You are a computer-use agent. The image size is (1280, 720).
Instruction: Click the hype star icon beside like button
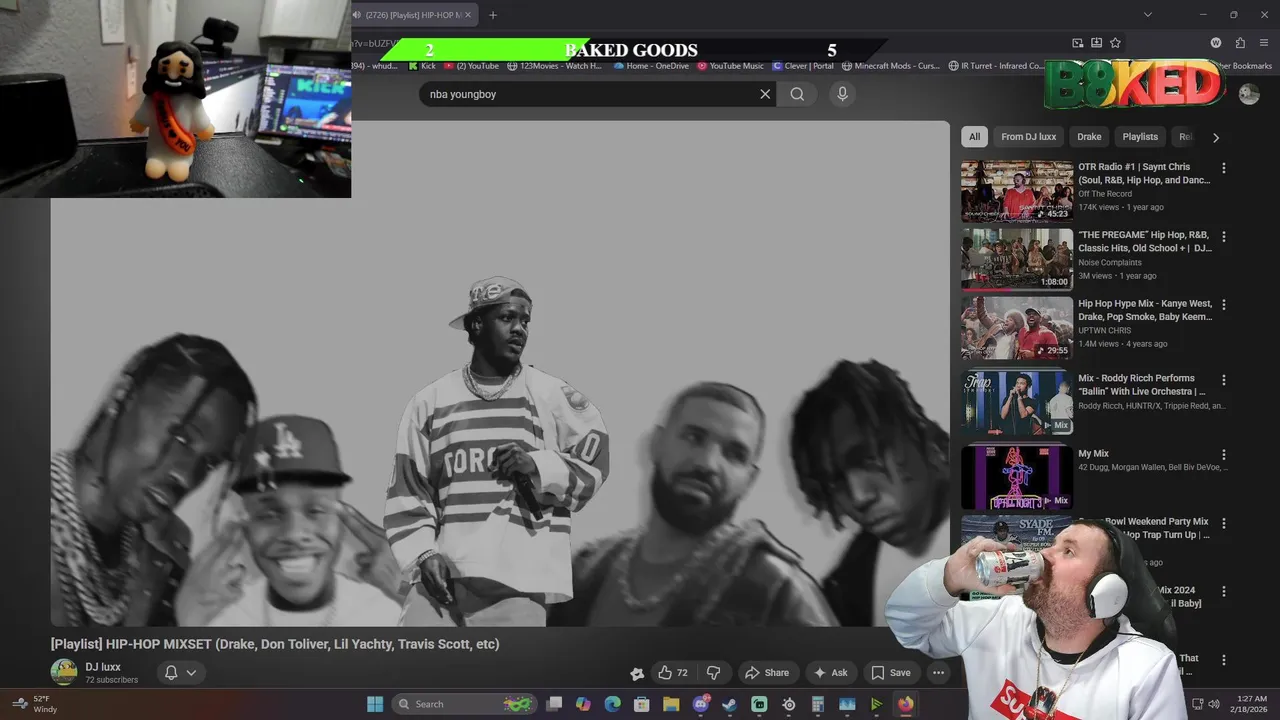pyautogui.click(x=637, y=674)
